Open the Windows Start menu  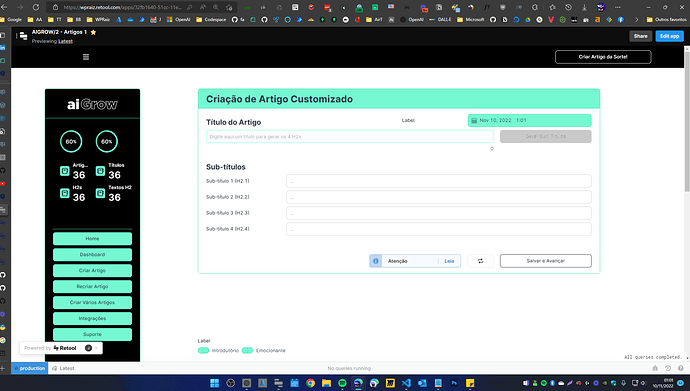tap(214, 383)
